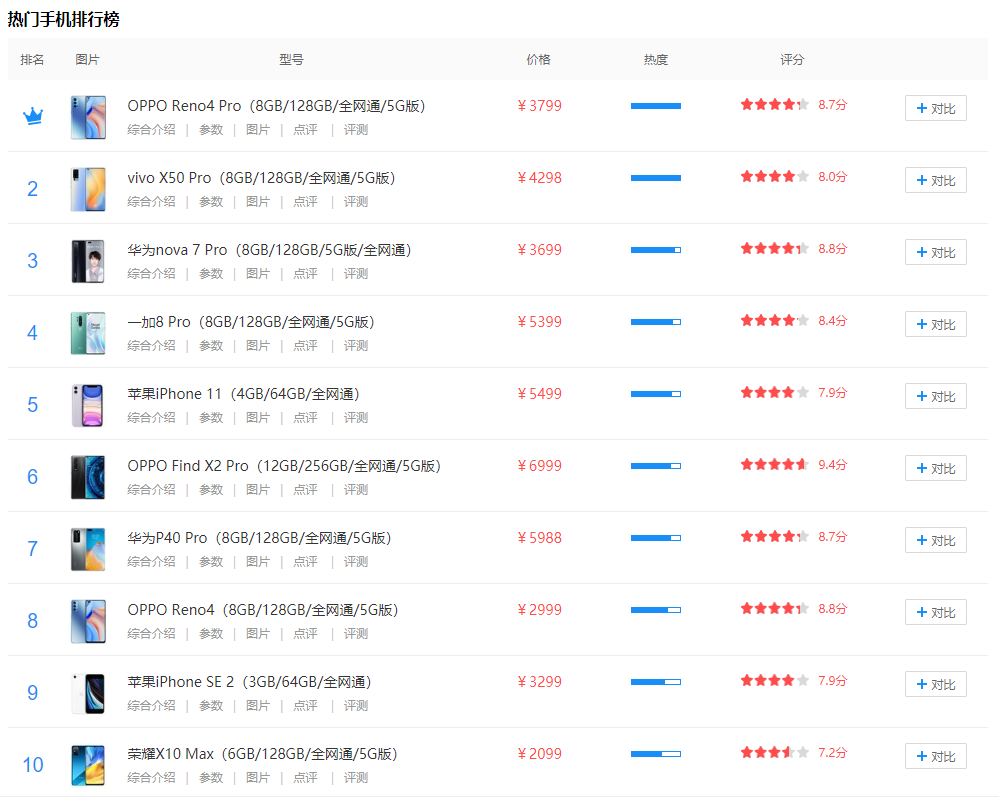View 图片 link for 荣耀X10 Max

pos(258,778)
